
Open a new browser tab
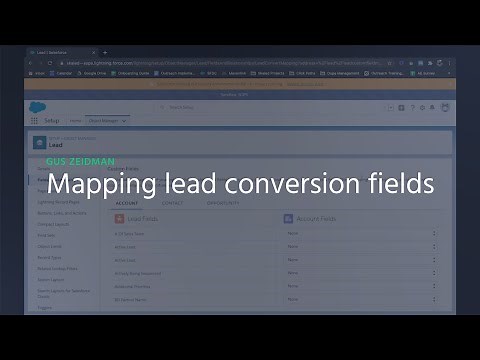coord(105,52)
